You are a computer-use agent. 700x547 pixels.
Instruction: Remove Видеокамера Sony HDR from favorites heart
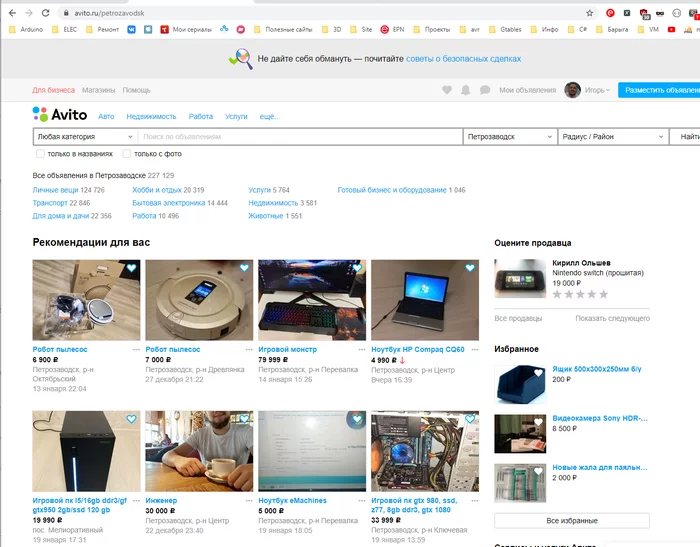coord(539,422)
